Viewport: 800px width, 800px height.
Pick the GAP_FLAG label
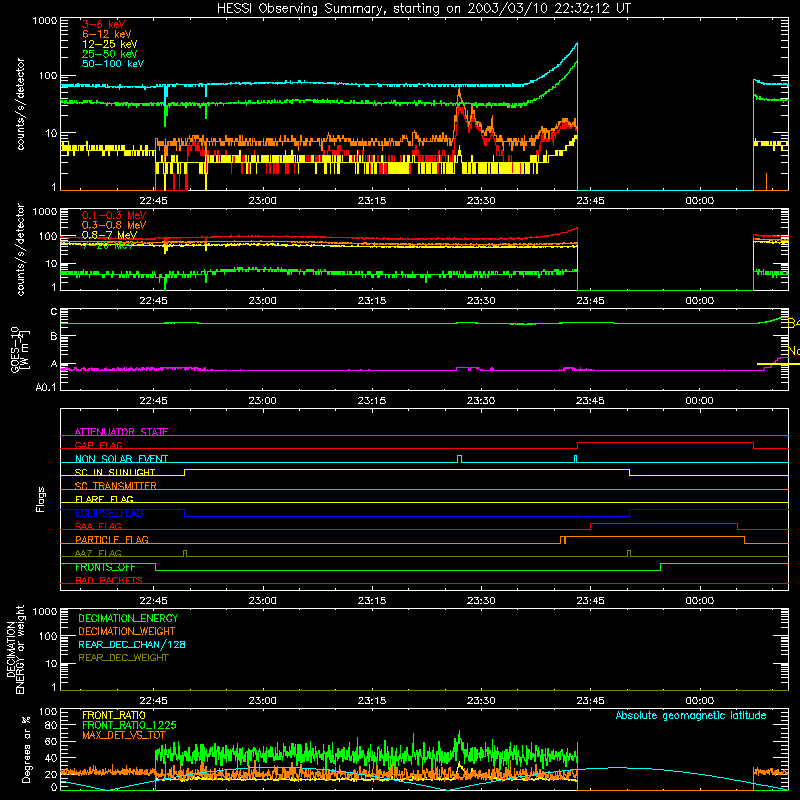click(x=98, y=445)
